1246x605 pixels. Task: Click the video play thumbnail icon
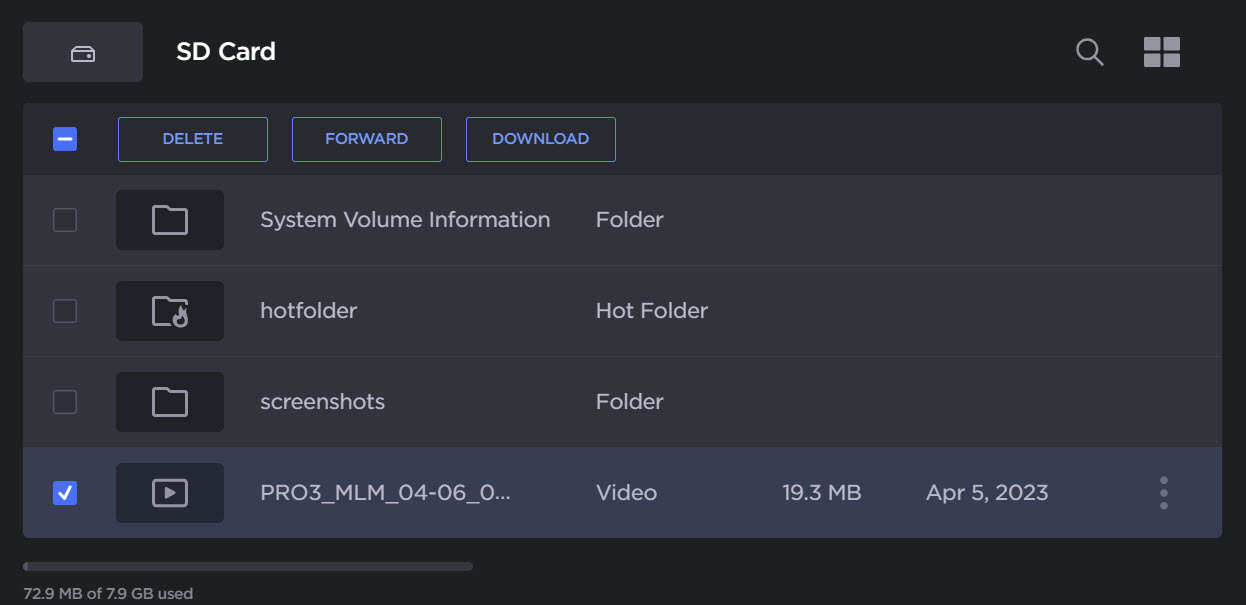click(170, 493)
